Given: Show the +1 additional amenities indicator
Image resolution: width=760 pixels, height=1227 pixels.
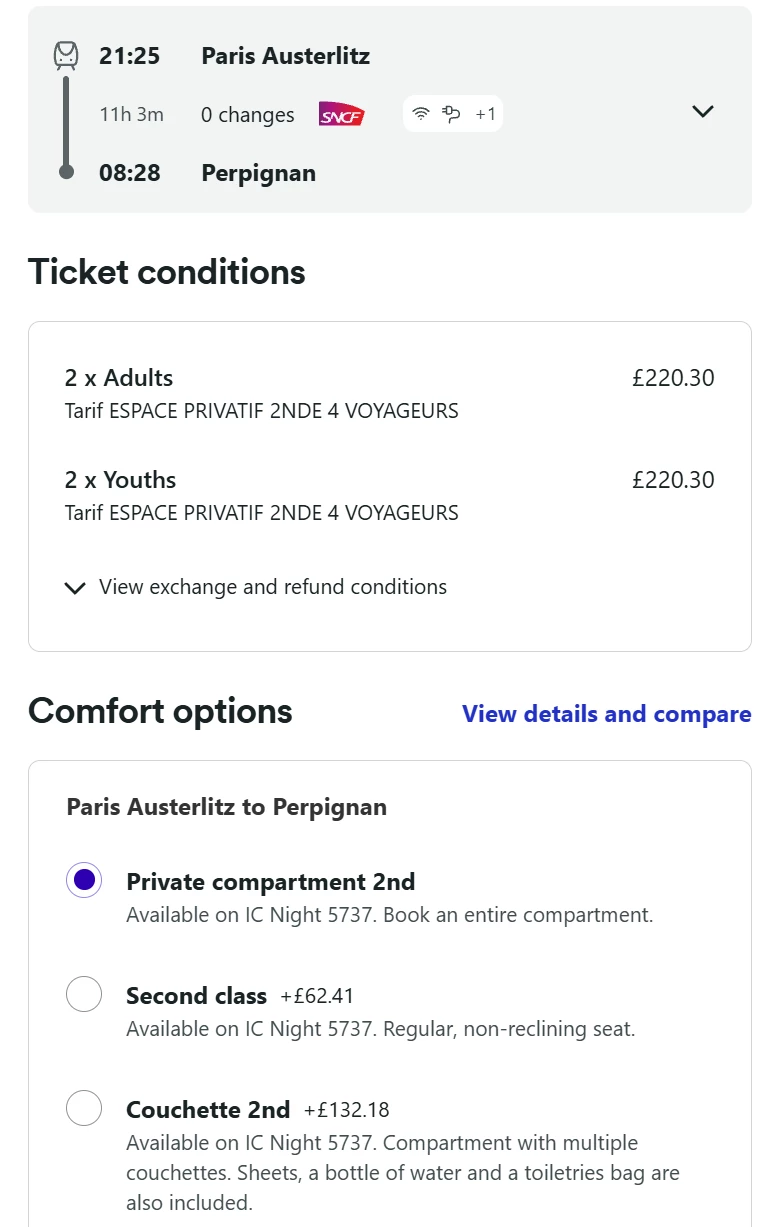Looking at the screenshot, I should click(x=485, y=114).
